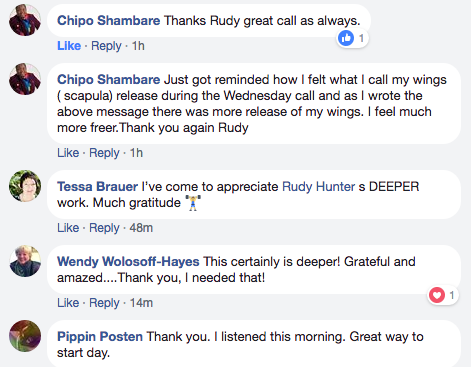Reply to Wendy Wolosoff-Hayes' comment
The image size is (471, 367).
point(104,303)
